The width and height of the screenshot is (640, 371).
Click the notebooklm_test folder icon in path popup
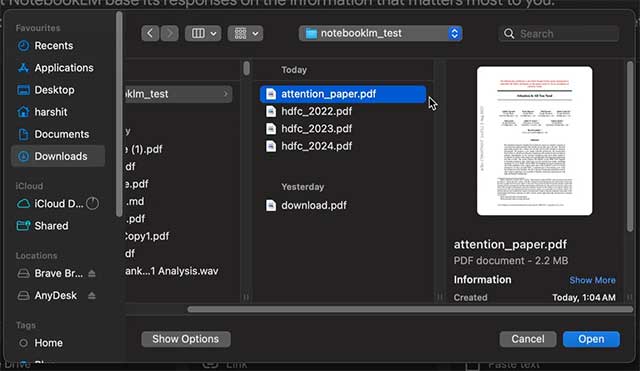click(311, 33)
